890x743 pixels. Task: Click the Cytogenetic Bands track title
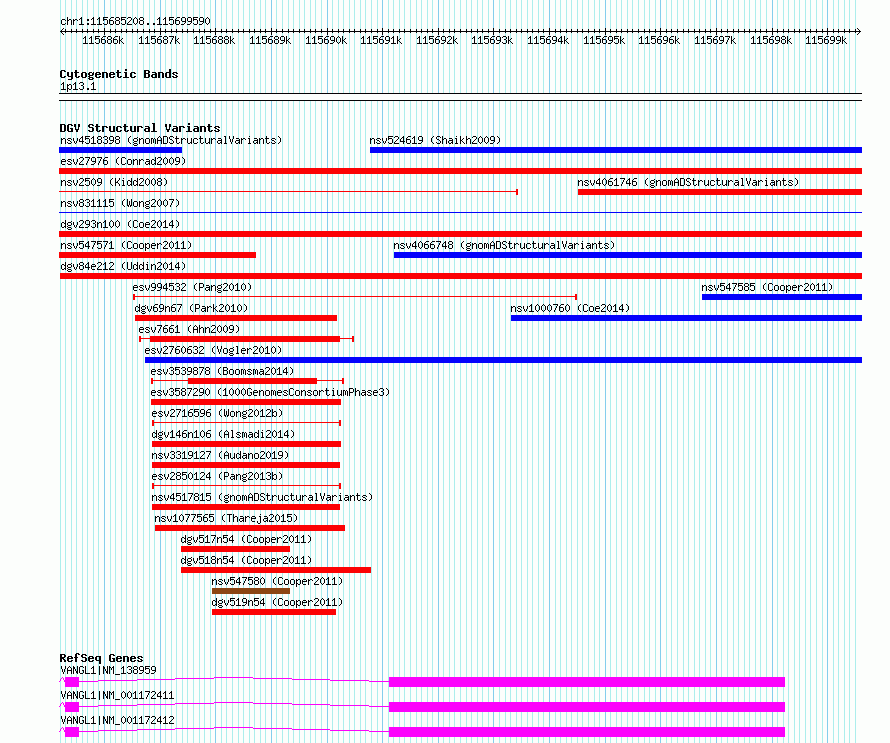point(119,74)
